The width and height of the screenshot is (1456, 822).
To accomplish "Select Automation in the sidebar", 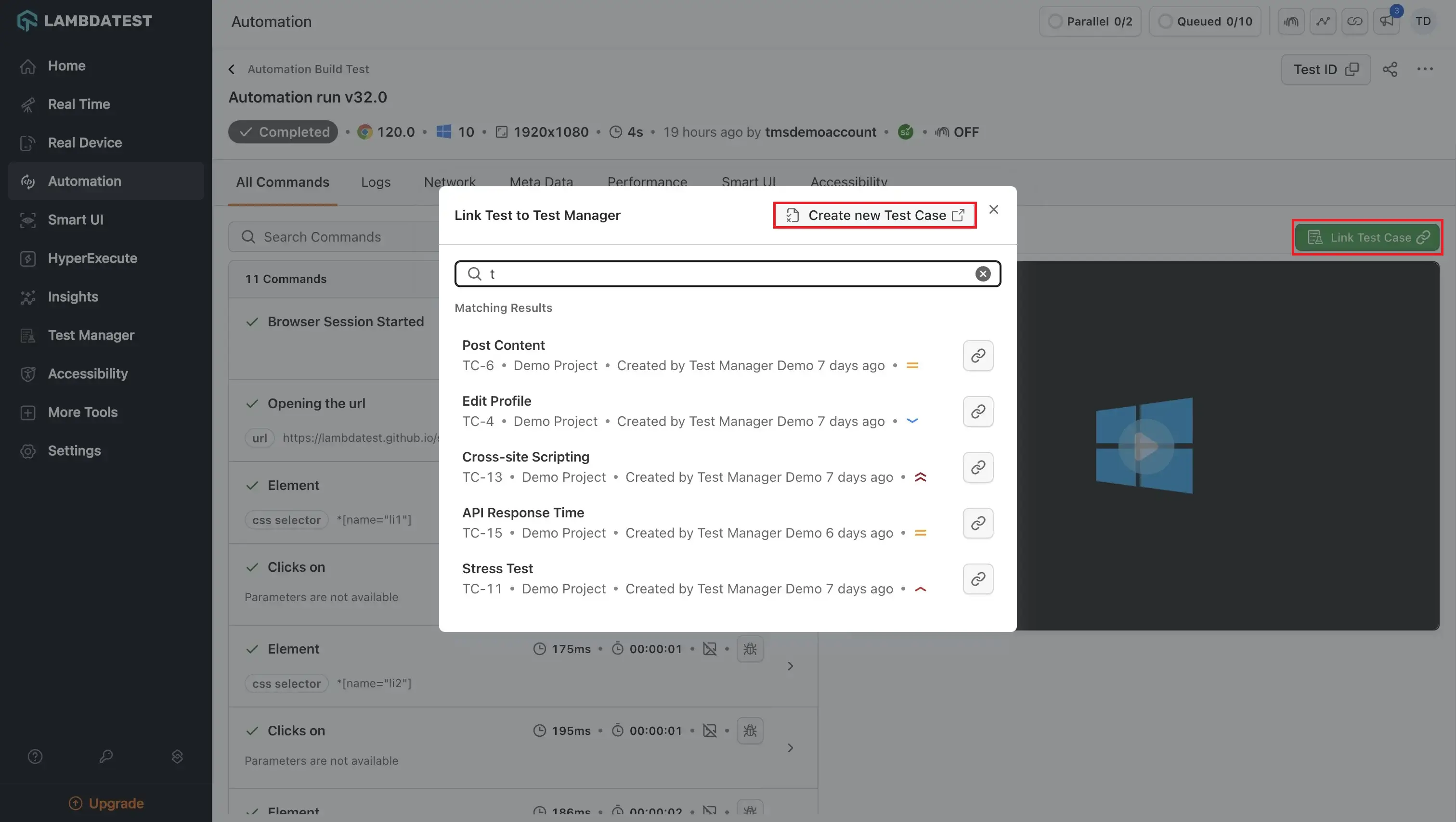I will pyautogui.click(x=106, y=181).
